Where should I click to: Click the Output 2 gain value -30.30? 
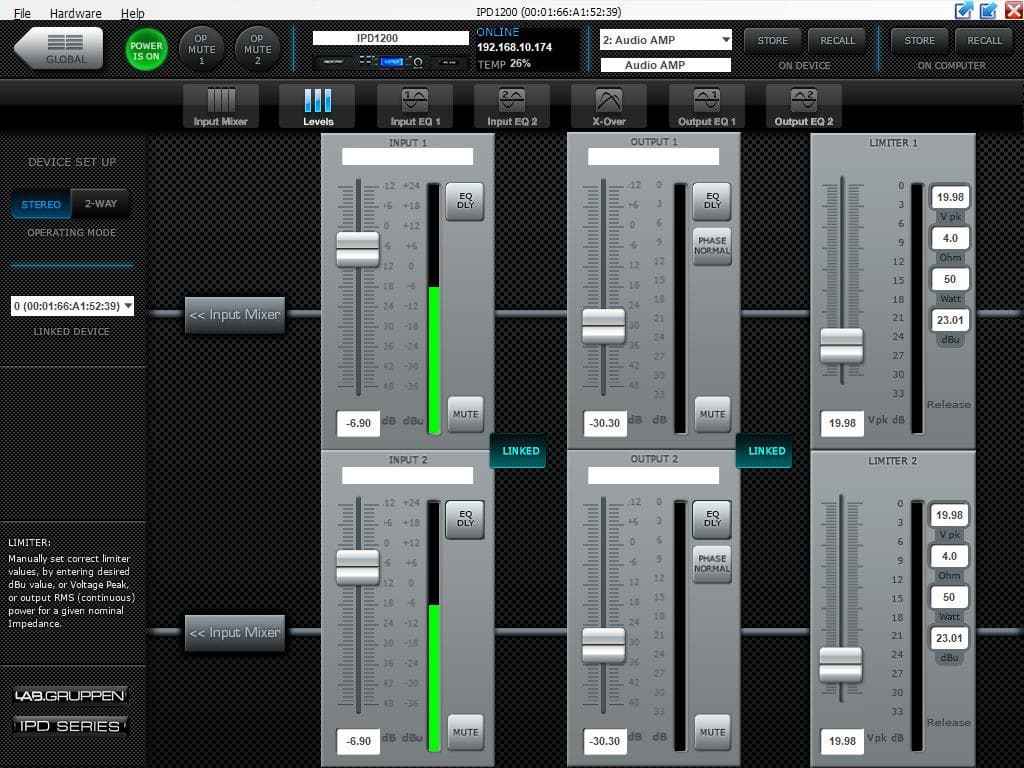coord(605,741)
